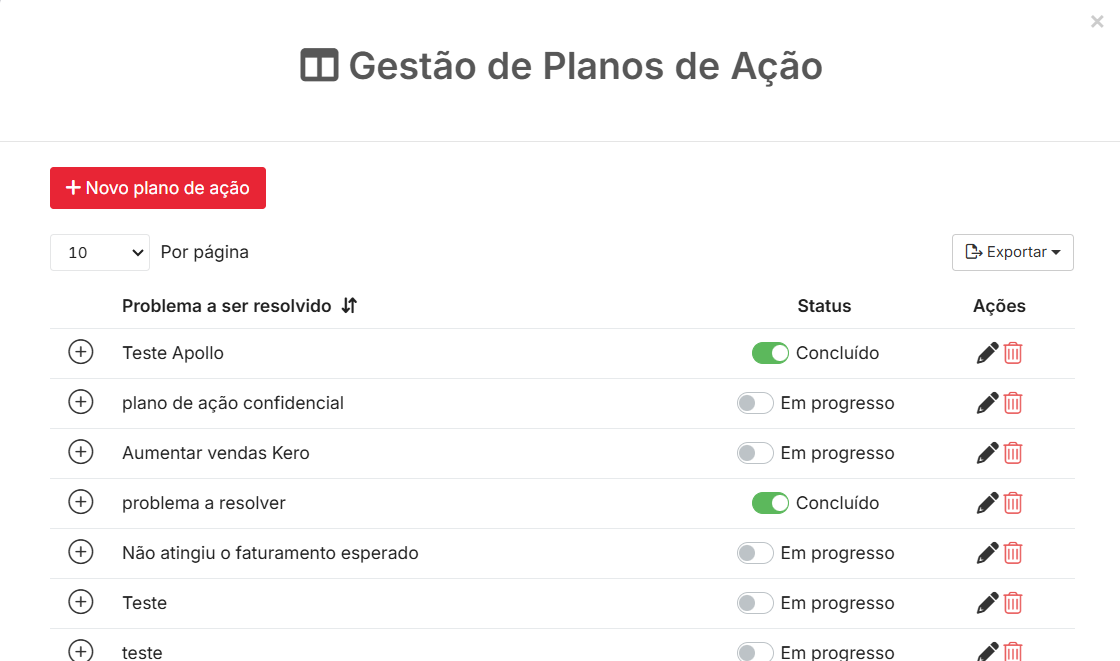The image size is (1120, 661).
Task: Switch off problema a resolver Concluído toggle
Action: pyautogui.click(x=770, y=503)
